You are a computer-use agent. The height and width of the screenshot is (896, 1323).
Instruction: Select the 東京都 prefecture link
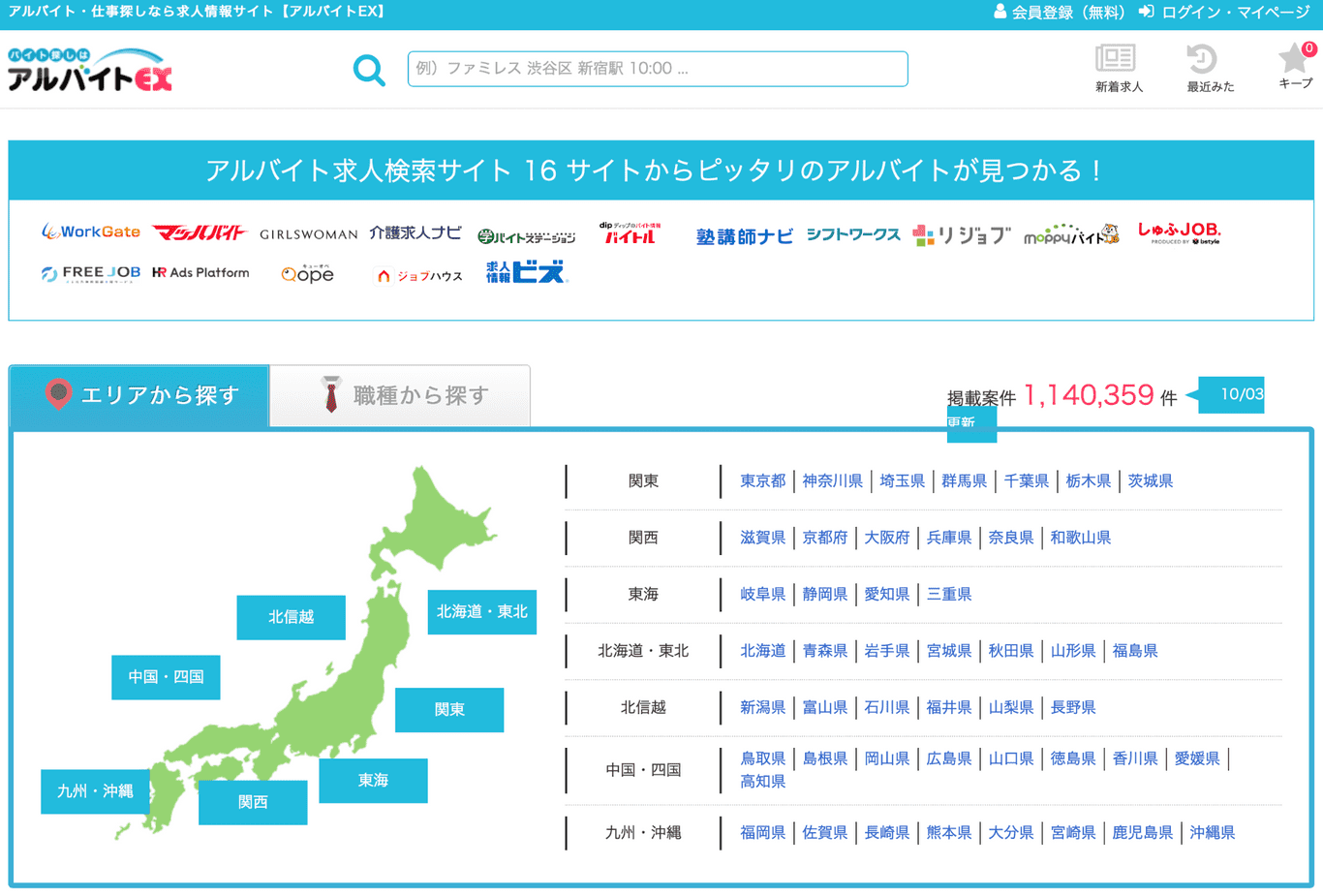click(763, 480)
